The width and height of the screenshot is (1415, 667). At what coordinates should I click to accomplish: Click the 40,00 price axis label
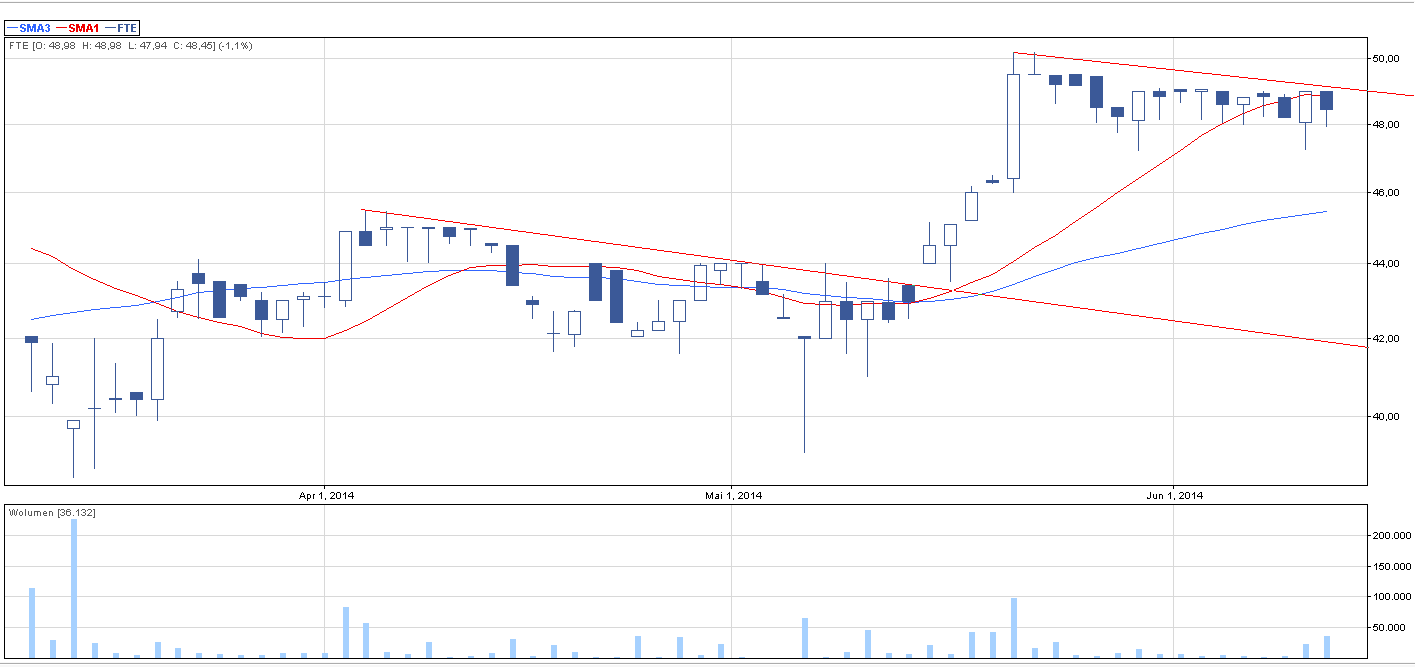pyautogui.click(x=1384, y=416)
